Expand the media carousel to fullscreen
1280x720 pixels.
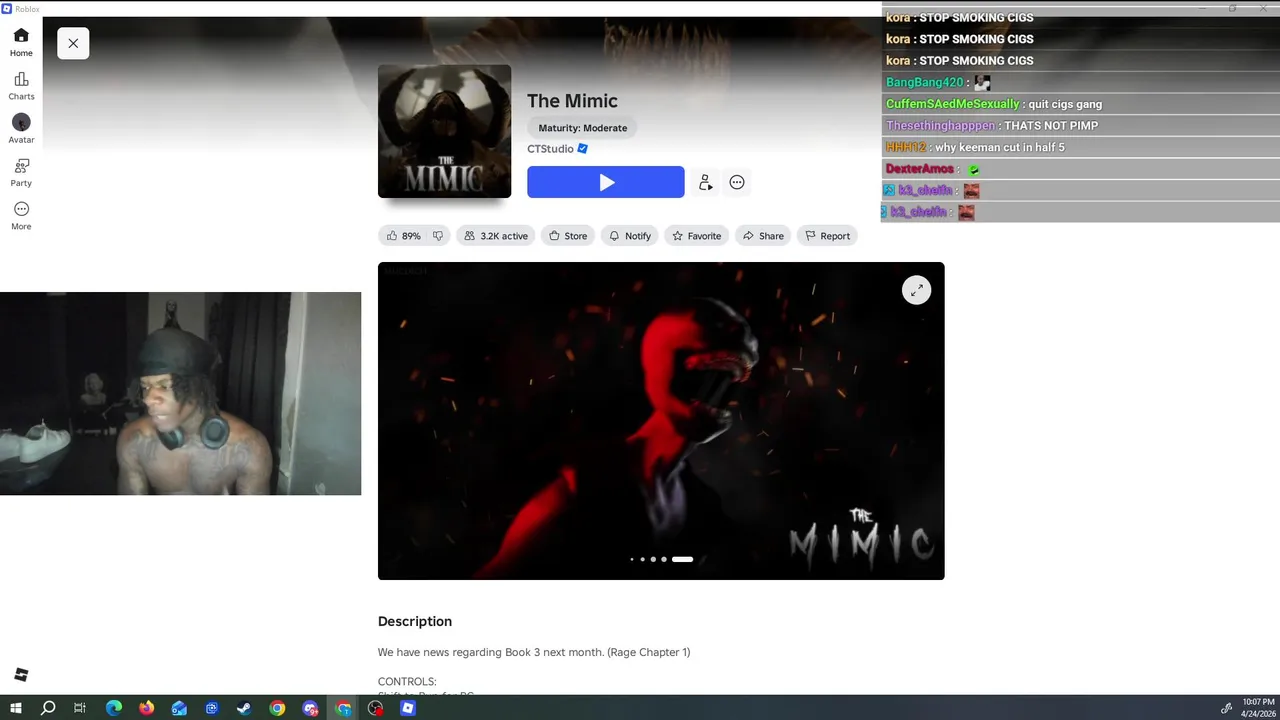coord(917,290)
